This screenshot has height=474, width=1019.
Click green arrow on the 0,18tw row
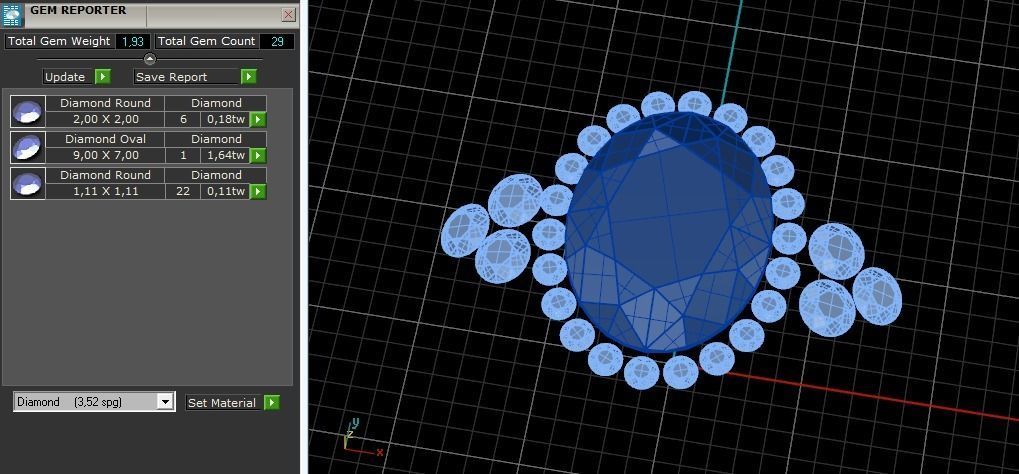pos(259,120)
